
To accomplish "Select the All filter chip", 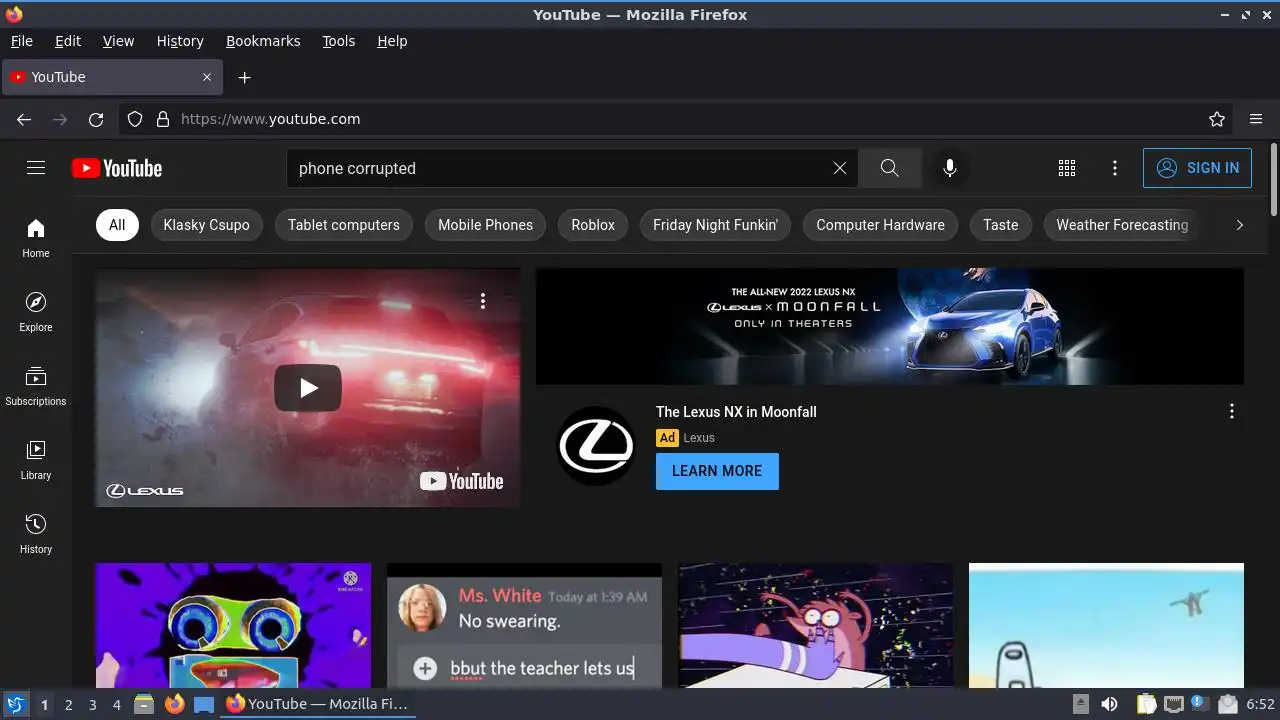I will (117, 225).
